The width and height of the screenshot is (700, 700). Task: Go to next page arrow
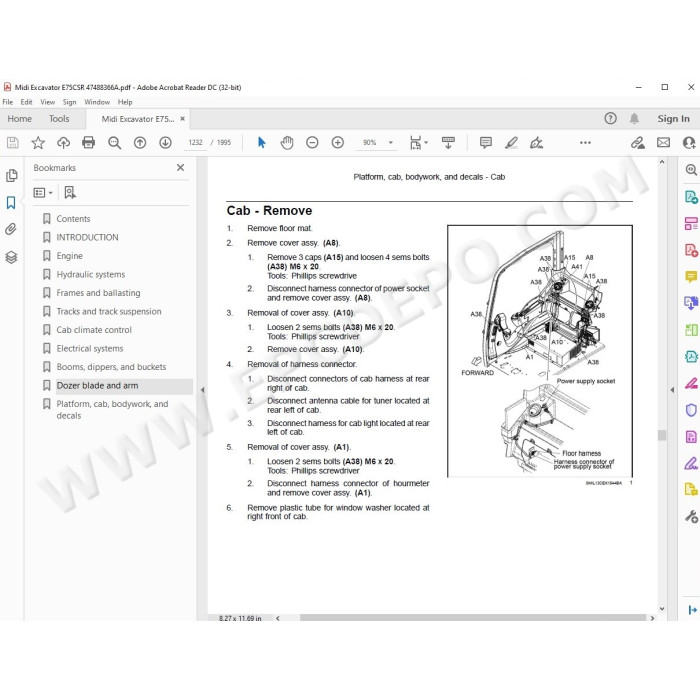165,143
